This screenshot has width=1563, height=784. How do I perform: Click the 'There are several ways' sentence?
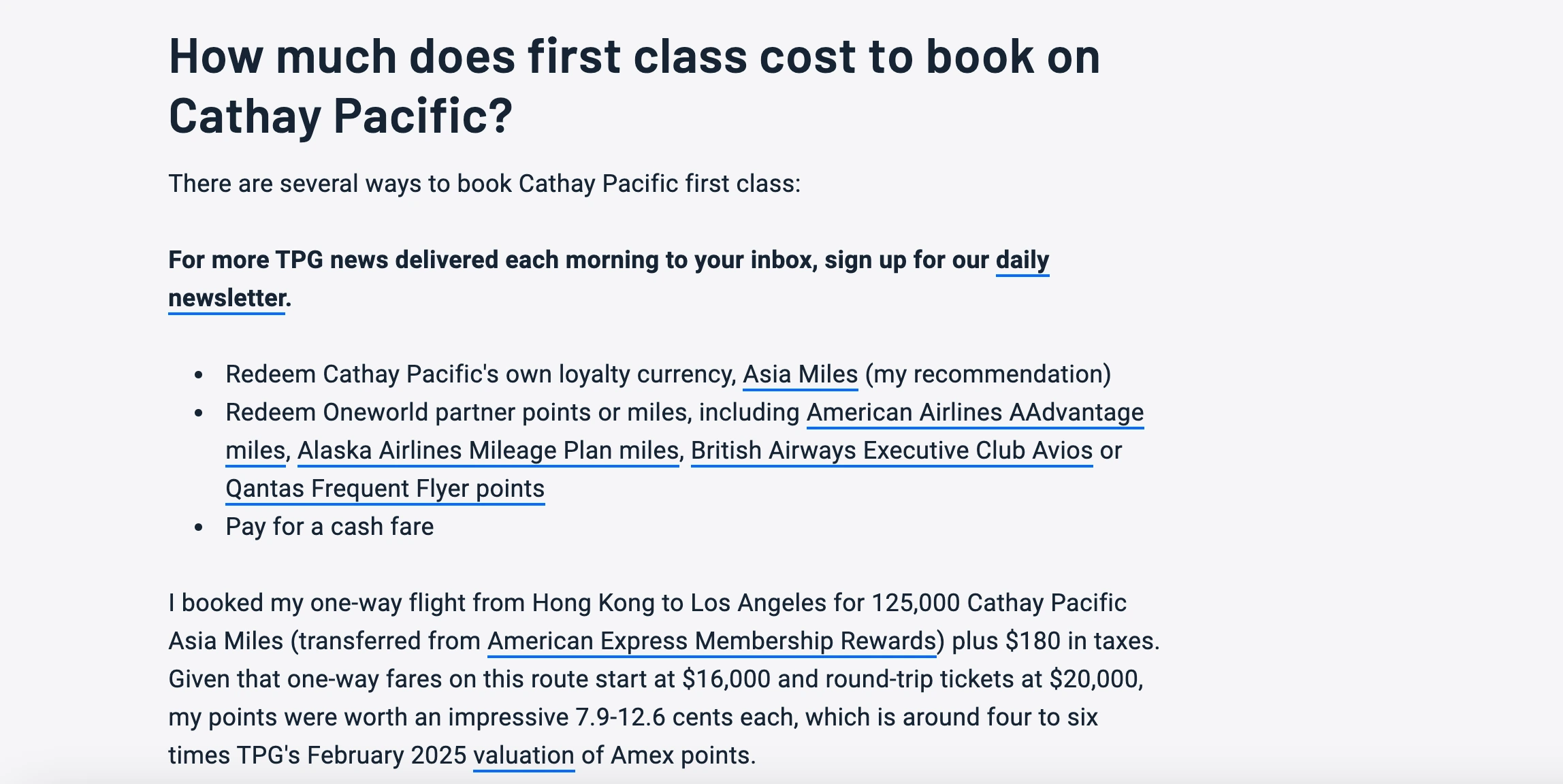(485, 184)
